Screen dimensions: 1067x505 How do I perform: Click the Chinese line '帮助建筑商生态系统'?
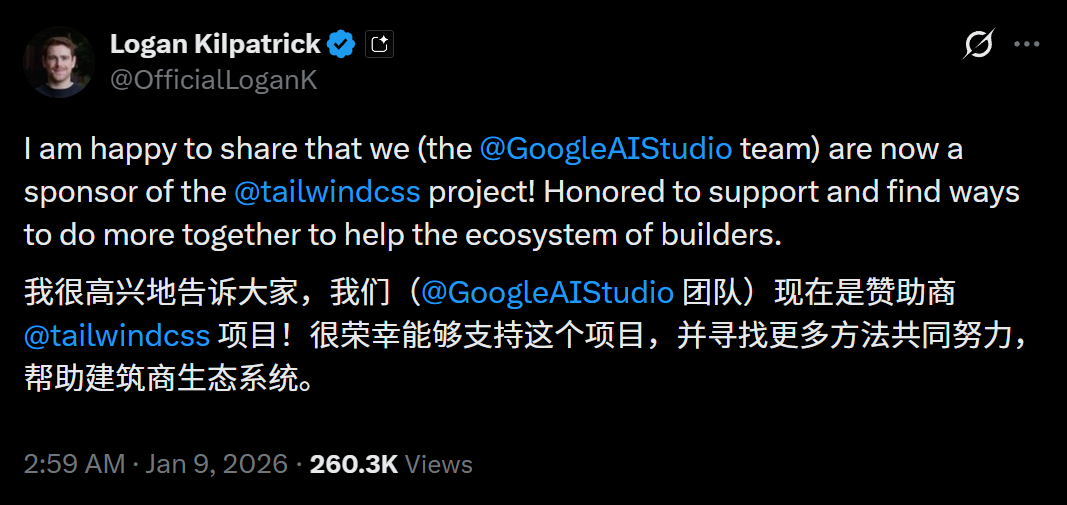pyautogui.click(x=161, y=378)
